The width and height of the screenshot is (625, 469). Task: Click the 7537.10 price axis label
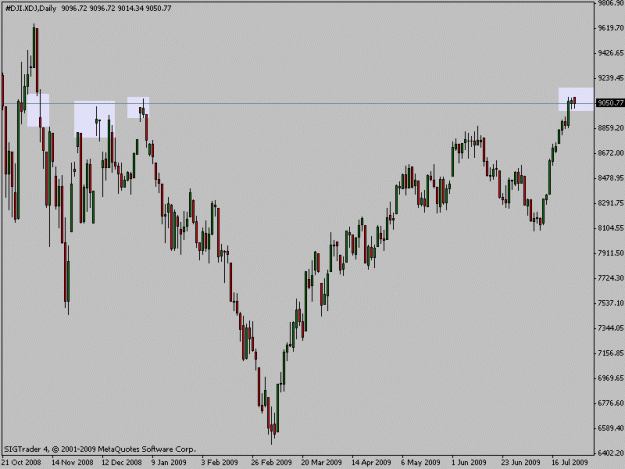click(610, 303)
